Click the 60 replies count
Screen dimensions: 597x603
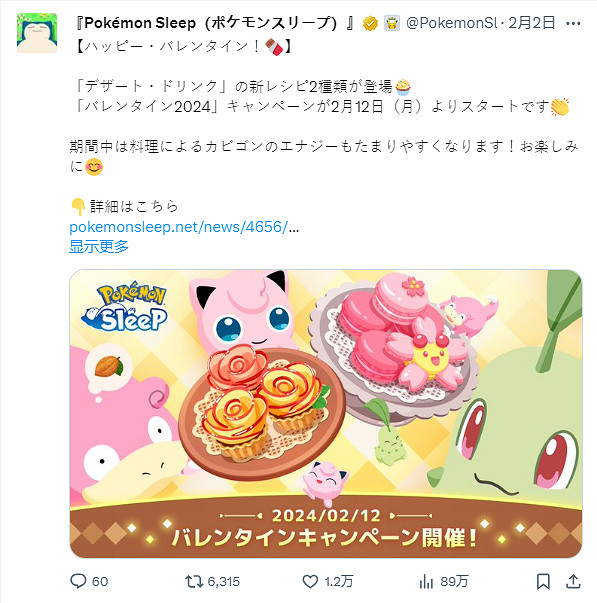tap(100, 581)
